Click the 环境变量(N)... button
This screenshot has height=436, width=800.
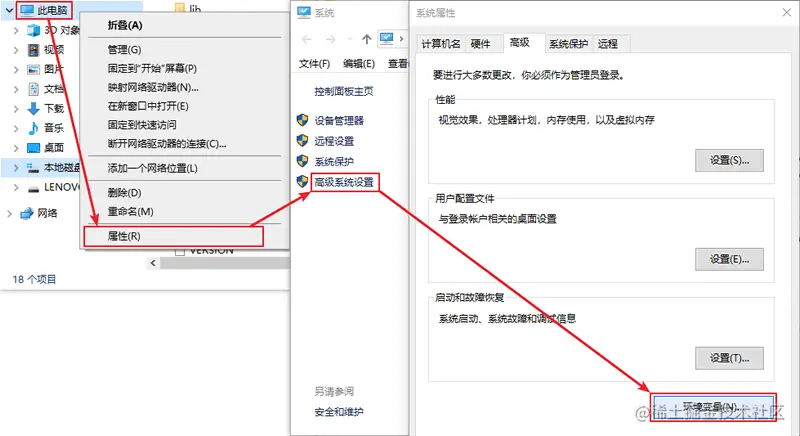[713, 407]
